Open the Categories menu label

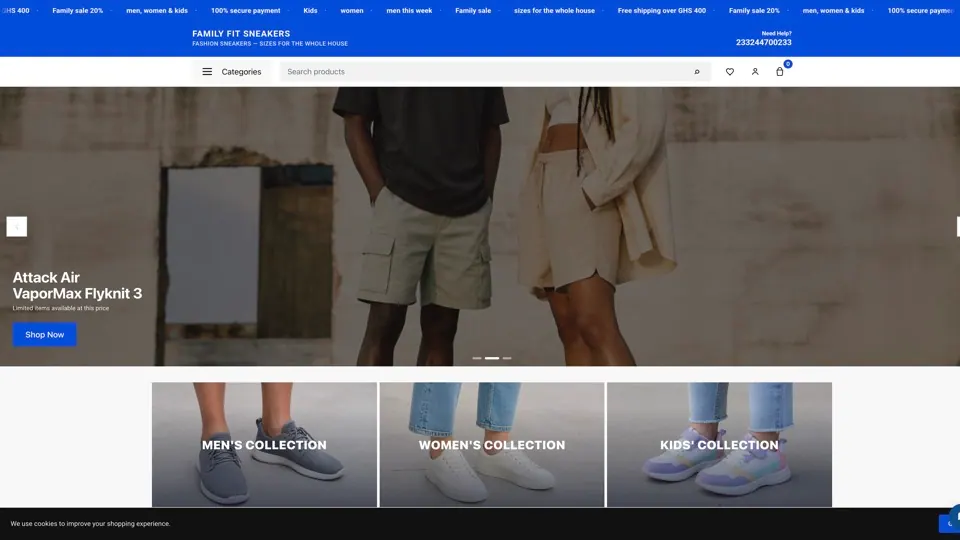coord(241,72)
